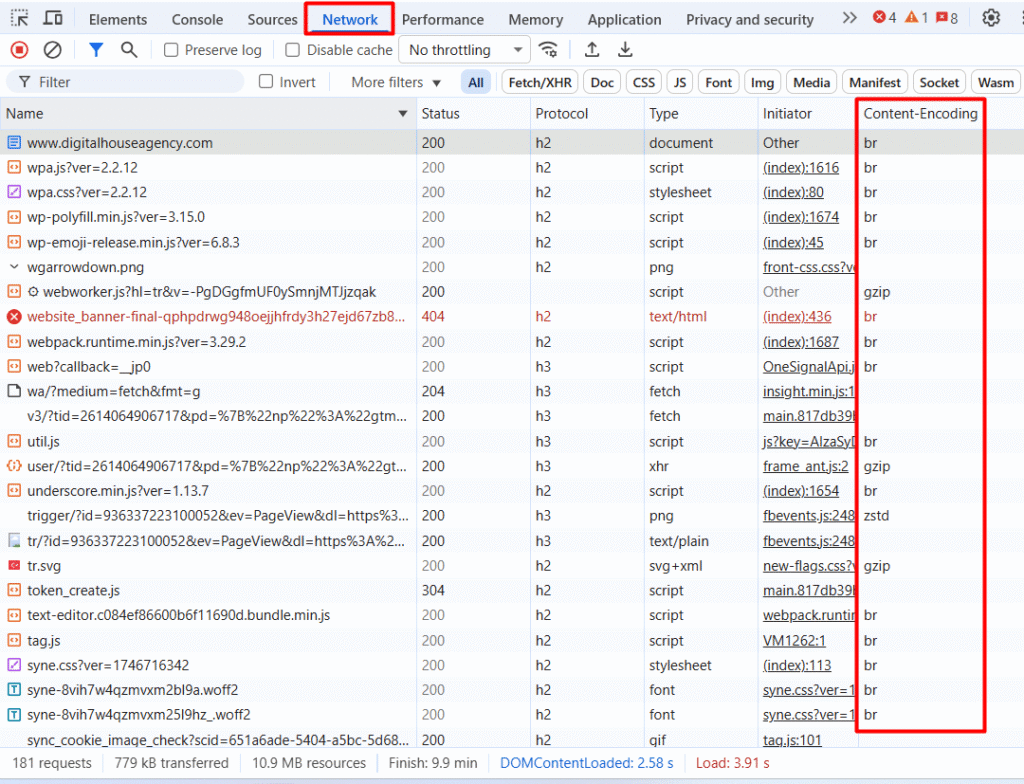Tick the Invert filter checkbox
This screenshot has width=1024, height=784.
coord(266,82)
